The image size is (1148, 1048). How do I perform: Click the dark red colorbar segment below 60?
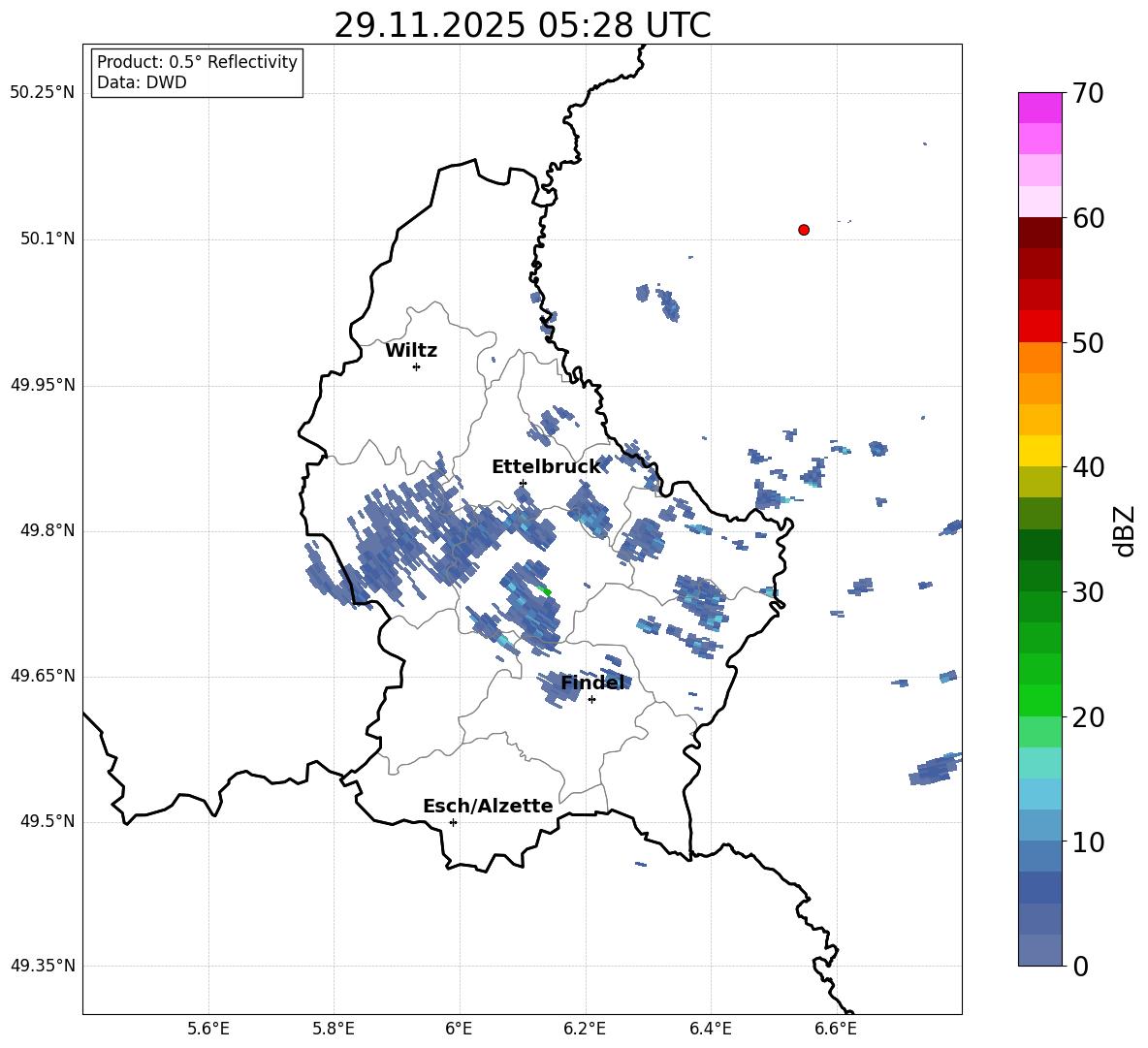pos(1040,233)
